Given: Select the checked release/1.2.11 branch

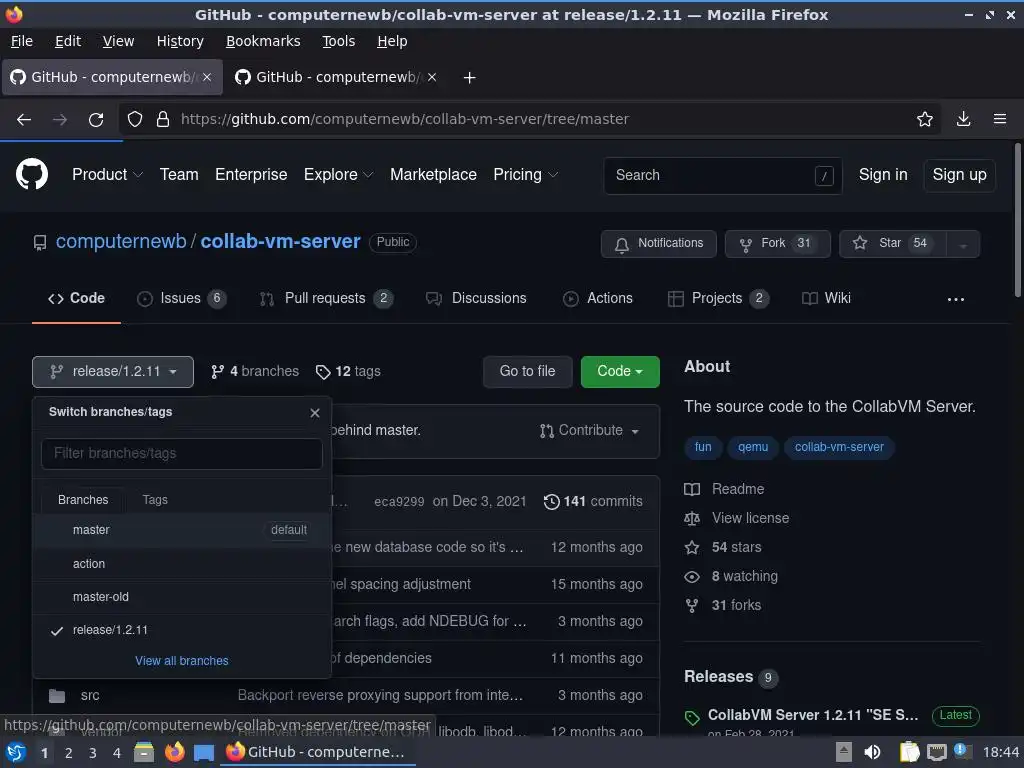Looking at the screenshot, I should coord(182,630).
